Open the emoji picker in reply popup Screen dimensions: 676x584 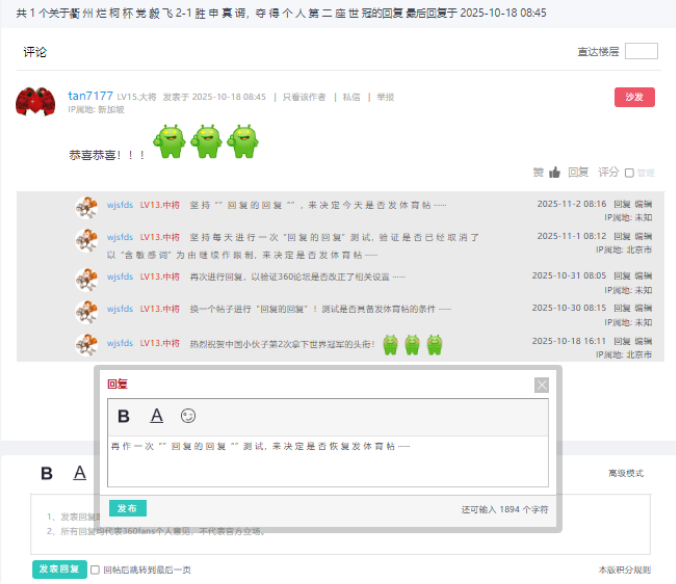[x=188, y=416]
